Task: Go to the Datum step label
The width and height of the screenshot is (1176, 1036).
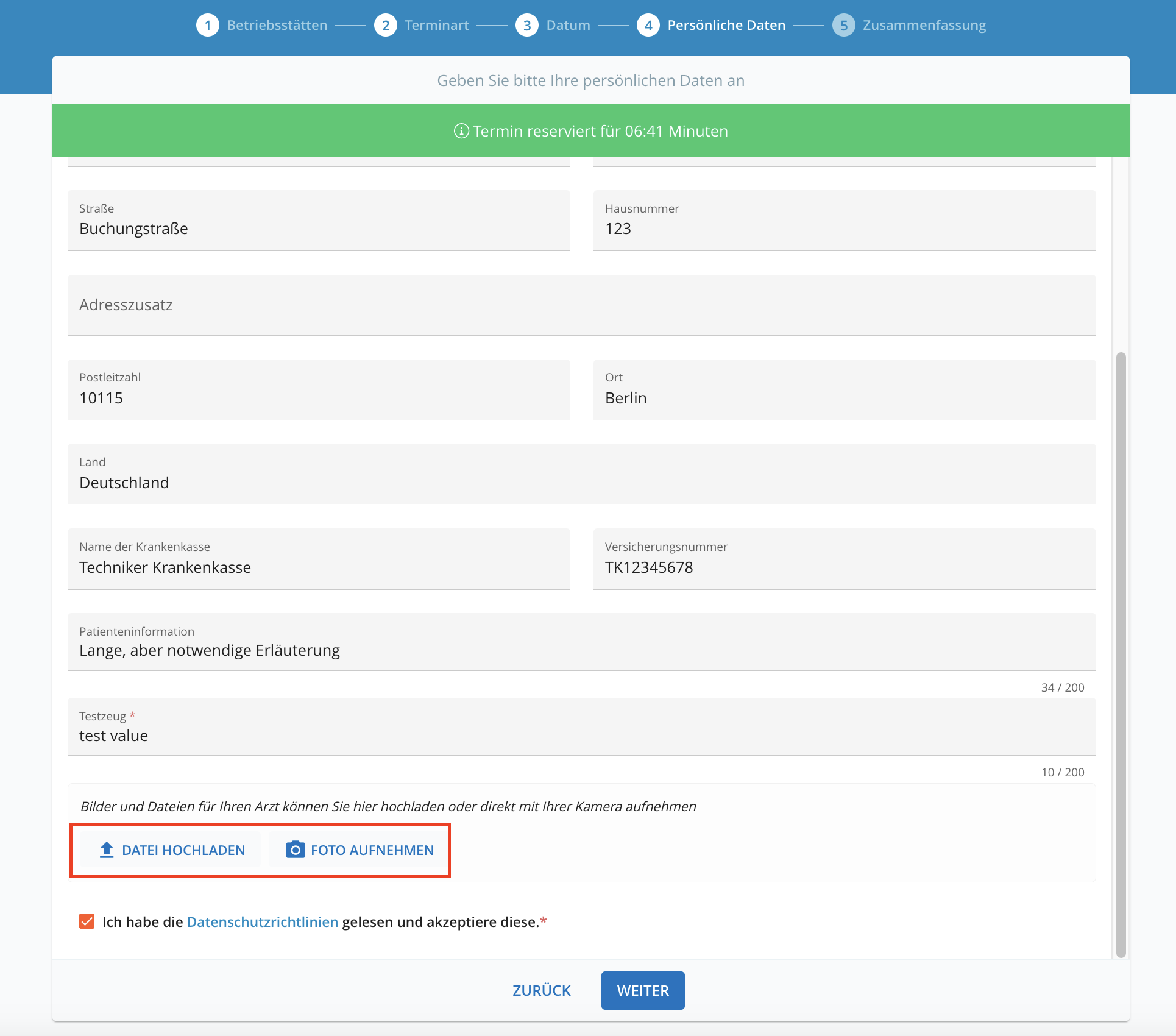Action: pos(569,25)
